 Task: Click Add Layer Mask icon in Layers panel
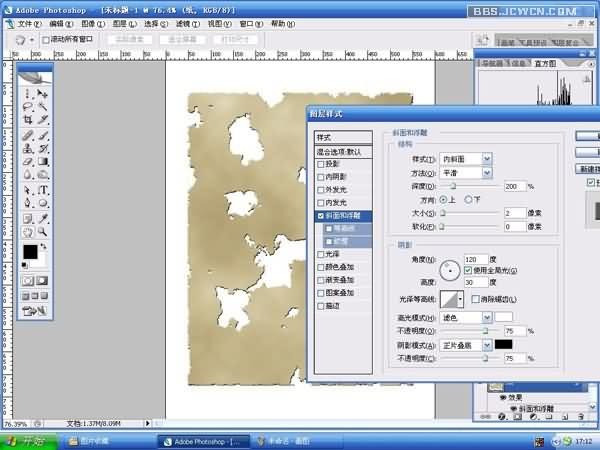517,417
